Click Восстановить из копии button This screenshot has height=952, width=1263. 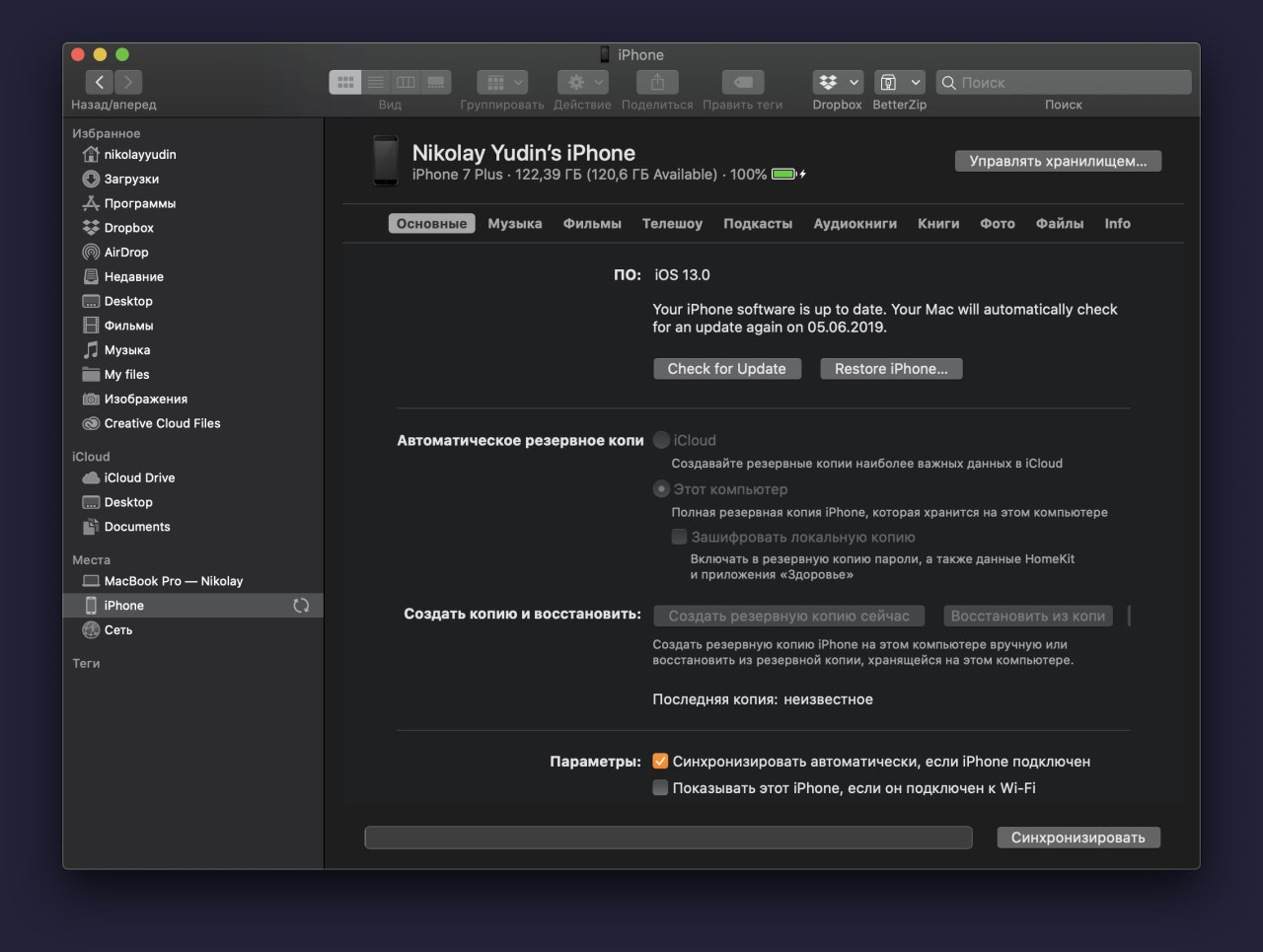click(1028, 616)
